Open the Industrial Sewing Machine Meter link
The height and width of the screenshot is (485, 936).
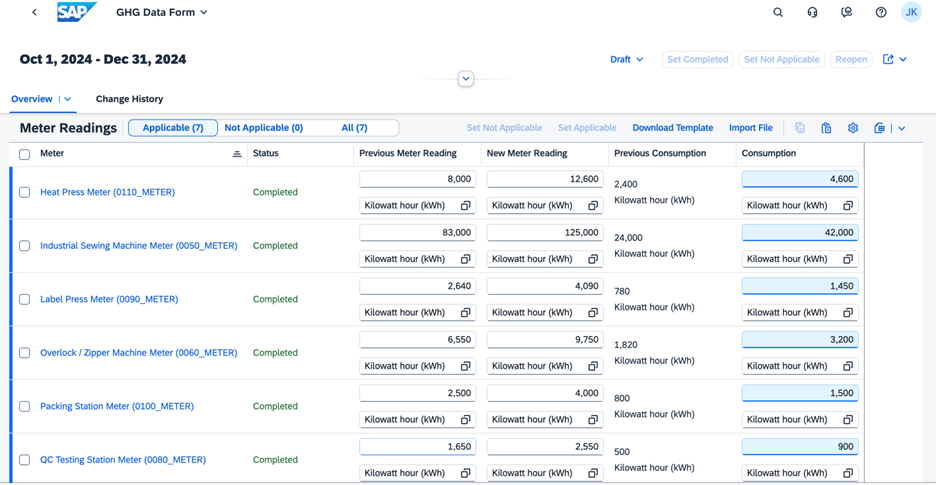138,246
